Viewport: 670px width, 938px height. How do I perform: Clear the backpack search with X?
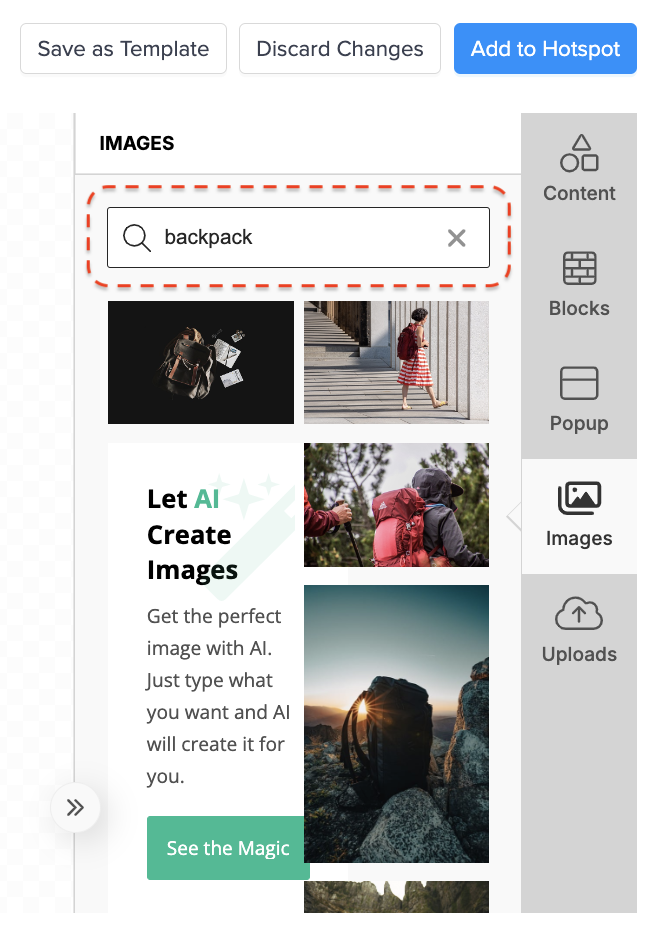[456, 237]
